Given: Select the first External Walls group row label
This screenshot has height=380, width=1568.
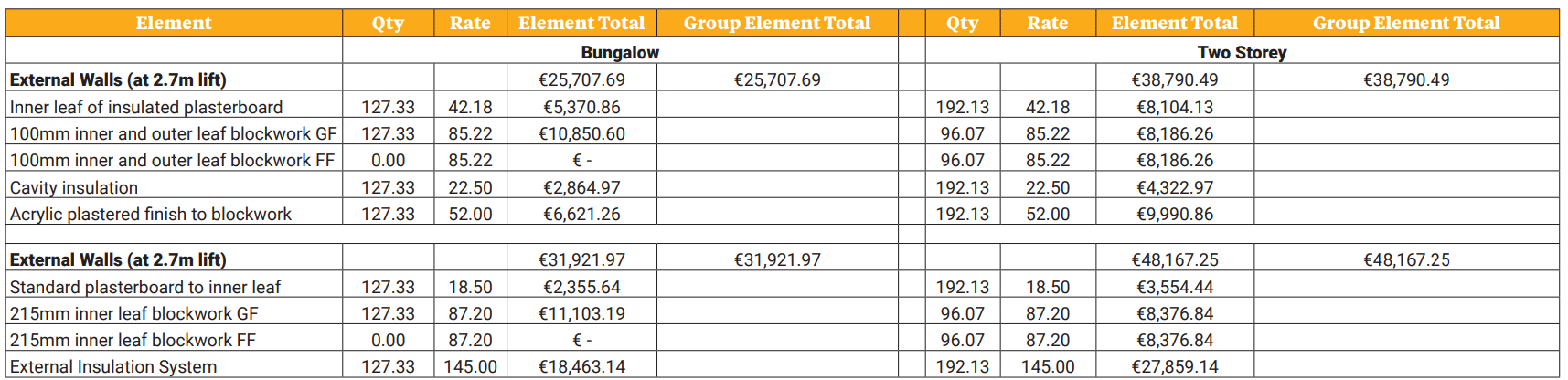Looking at the screenshot, I should (x=118, y=79).
